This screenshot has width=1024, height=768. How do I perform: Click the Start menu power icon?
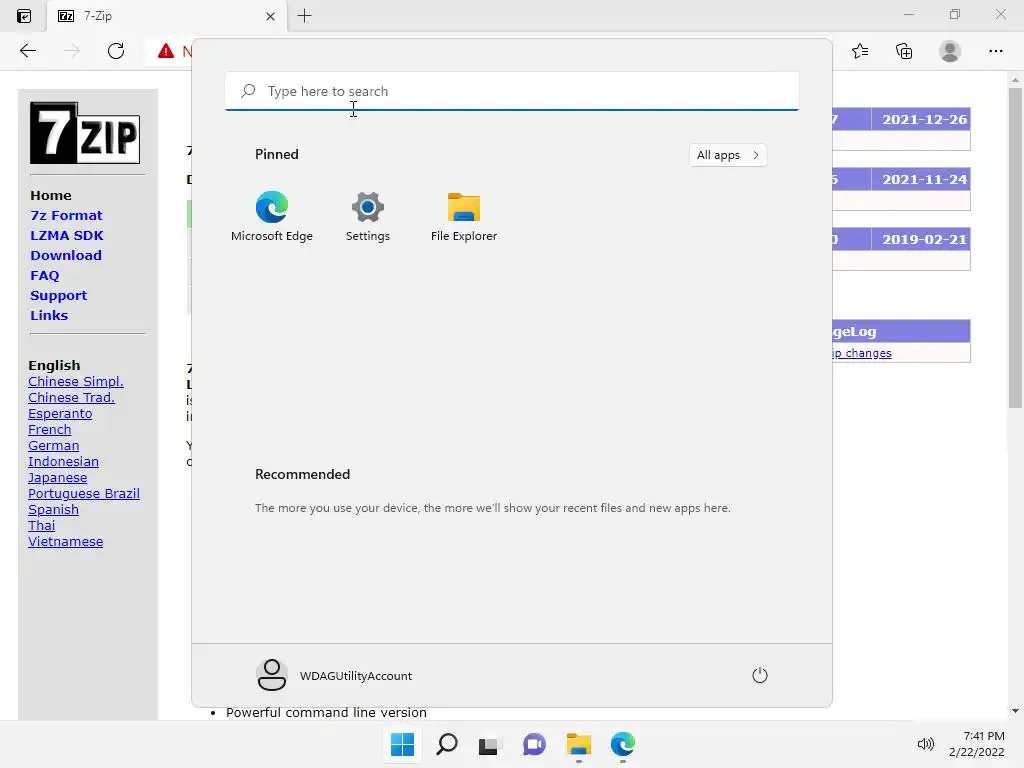tap(760, 675)
